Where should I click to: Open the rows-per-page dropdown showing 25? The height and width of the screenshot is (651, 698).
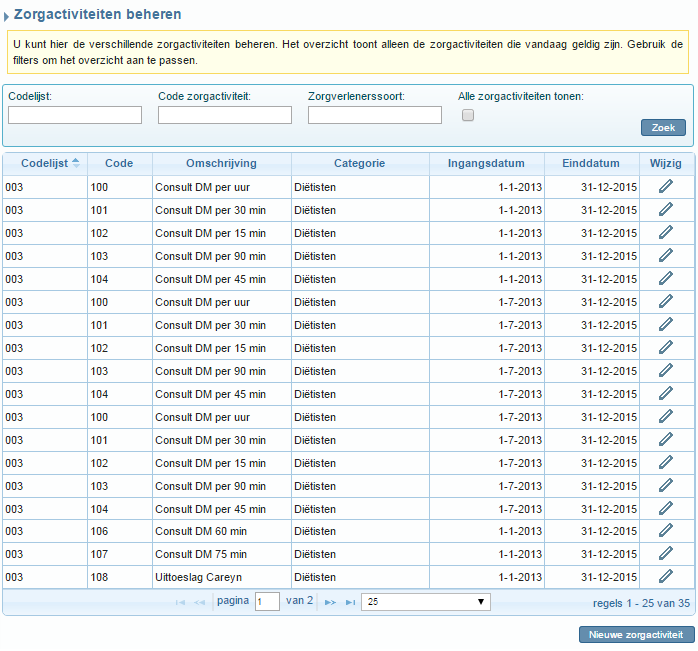coord(426,602)
